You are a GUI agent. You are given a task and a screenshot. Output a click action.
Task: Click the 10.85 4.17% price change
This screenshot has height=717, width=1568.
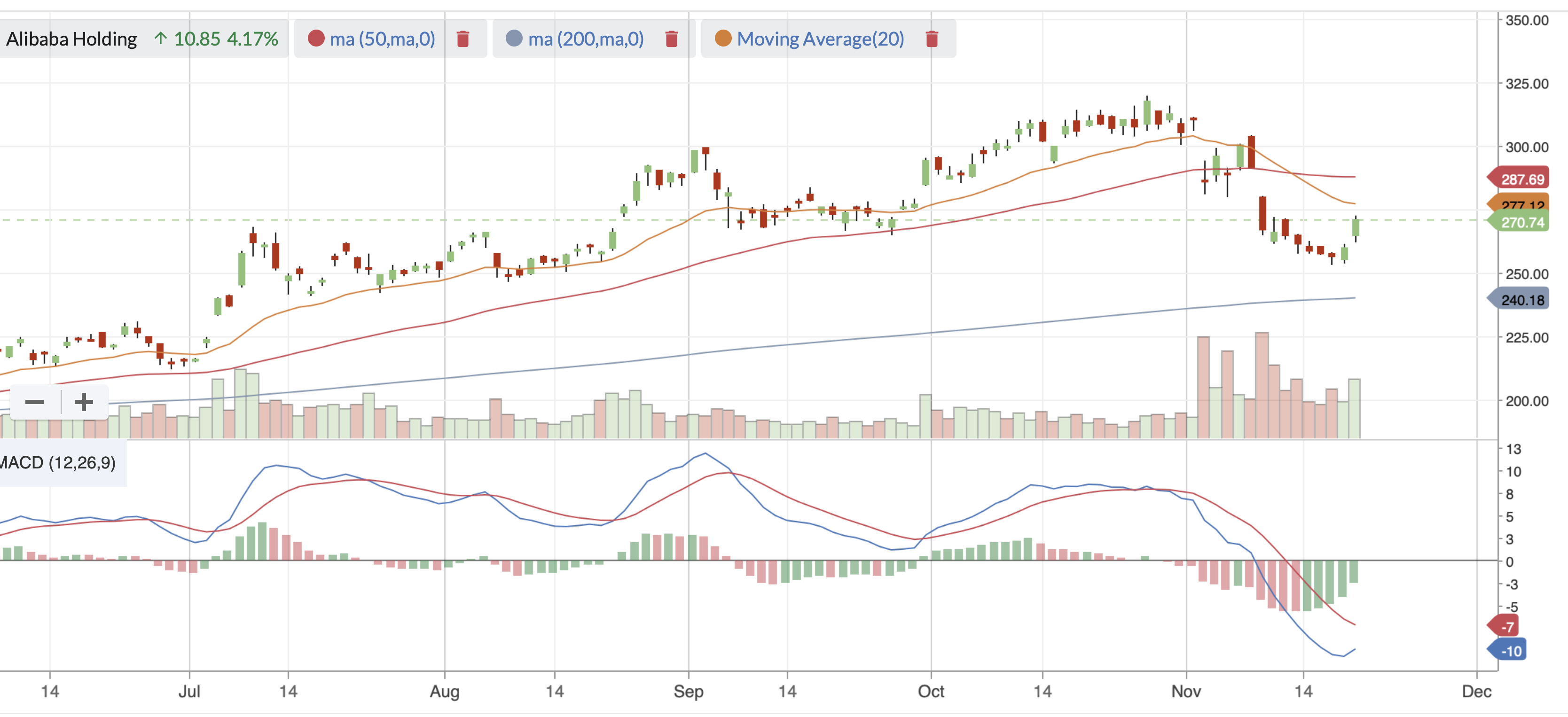point(216,39)
